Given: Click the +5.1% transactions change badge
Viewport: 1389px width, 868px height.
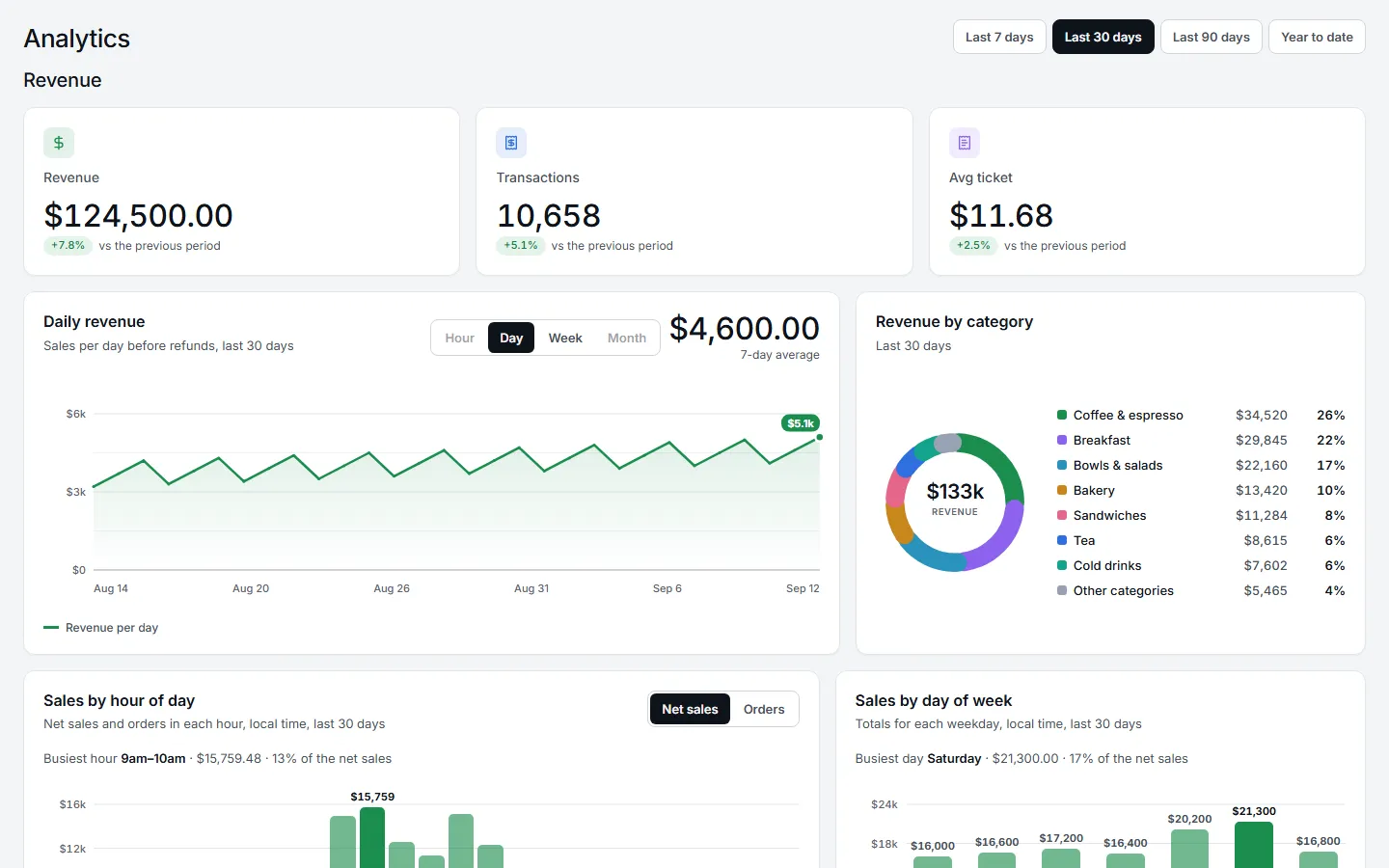Looking at the screenshot, I should [521, 246].
